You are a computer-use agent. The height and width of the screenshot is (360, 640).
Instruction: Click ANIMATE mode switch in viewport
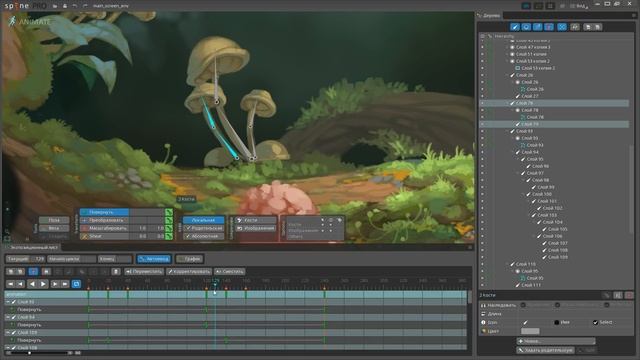(x=29, y=22)
